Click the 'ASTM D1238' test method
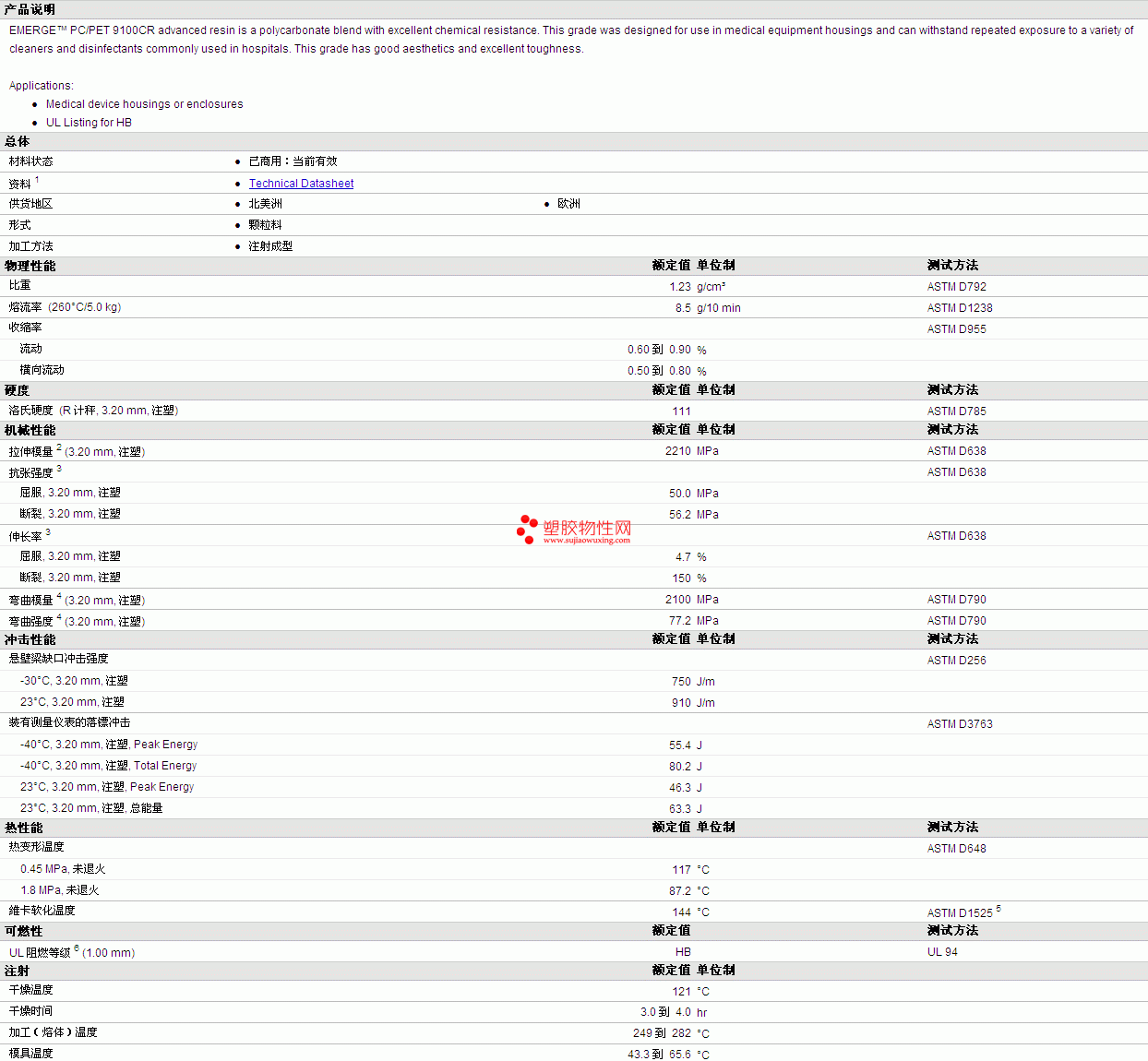This screenshot has height=1061, width=1148. 960,308
